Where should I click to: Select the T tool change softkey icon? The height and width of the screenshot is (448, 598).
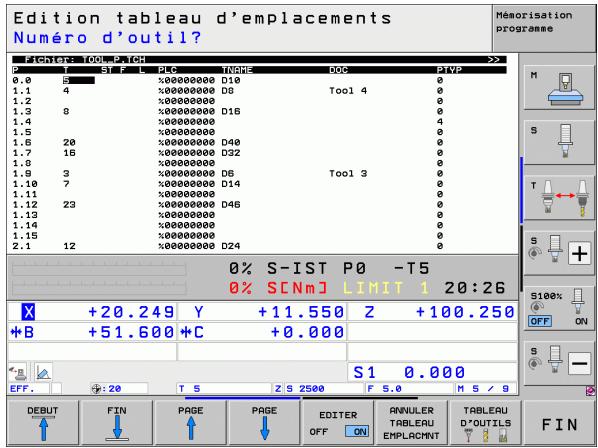point(559,198)
